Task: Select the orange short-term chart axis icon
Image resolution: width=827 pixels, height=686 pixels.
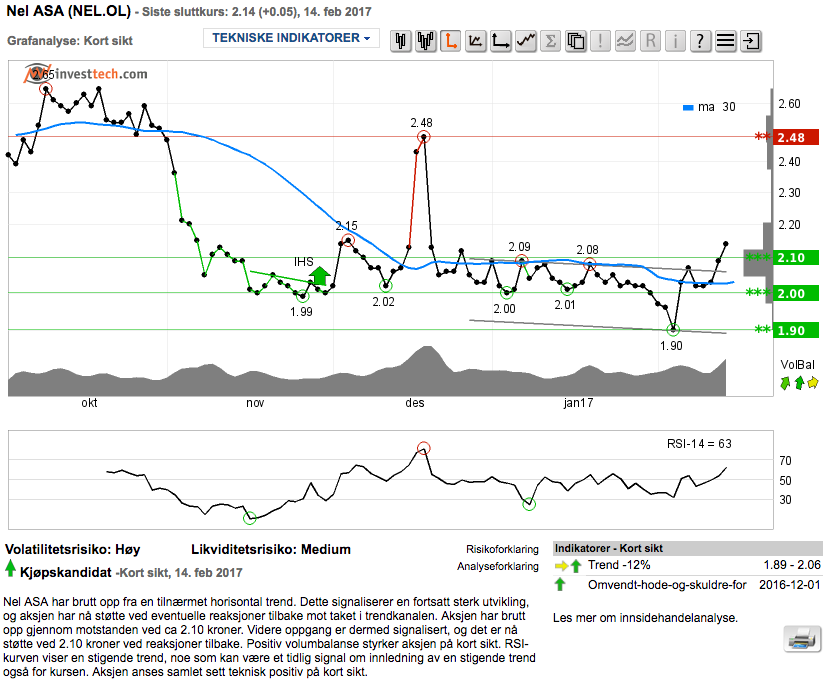Action: (x=450, y=41)
